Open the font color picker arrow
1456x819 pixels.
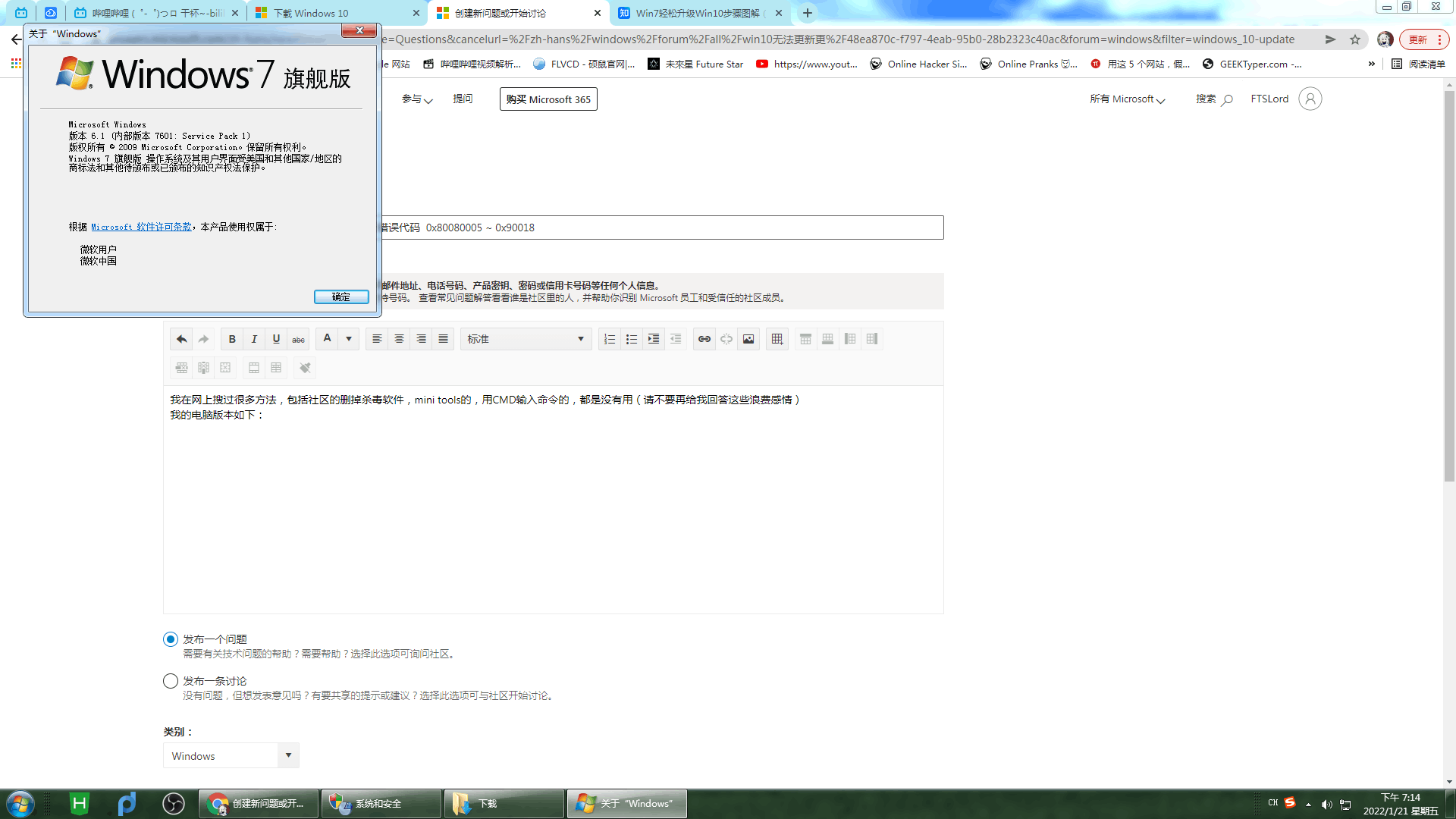(x=348, y=339)
